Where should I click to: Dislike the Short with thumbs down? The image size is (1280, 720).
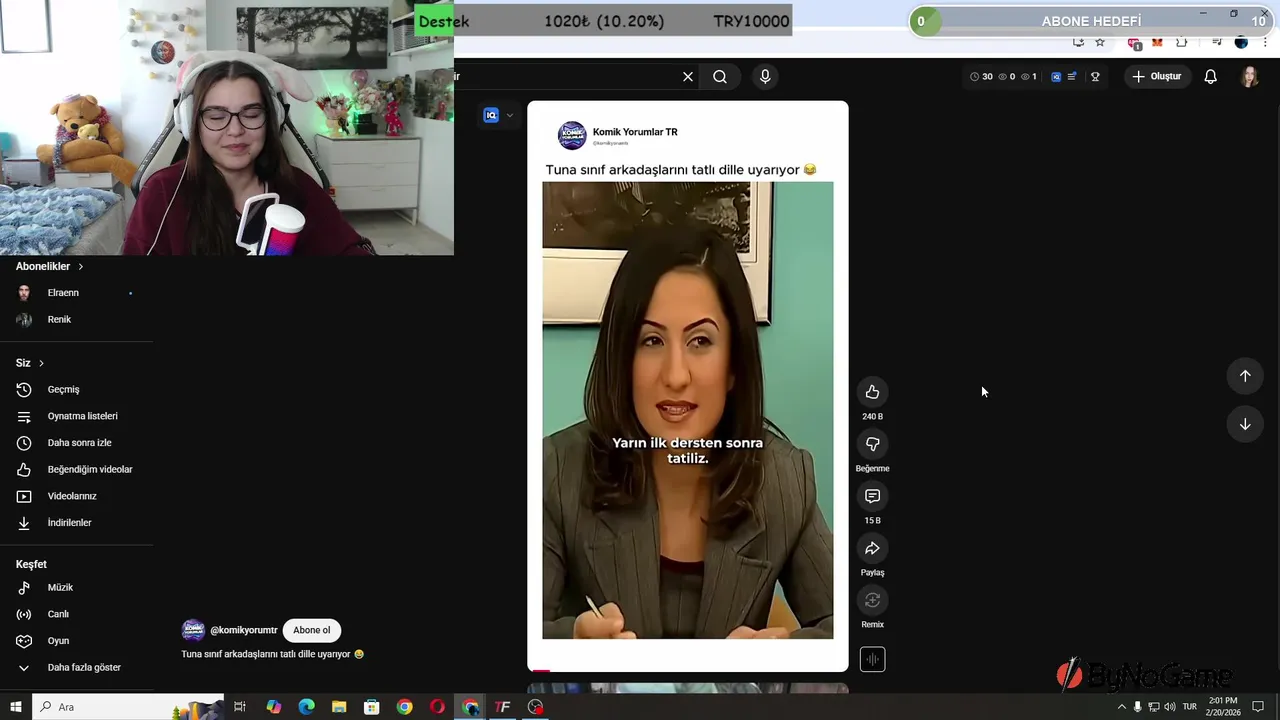(872, 444)
